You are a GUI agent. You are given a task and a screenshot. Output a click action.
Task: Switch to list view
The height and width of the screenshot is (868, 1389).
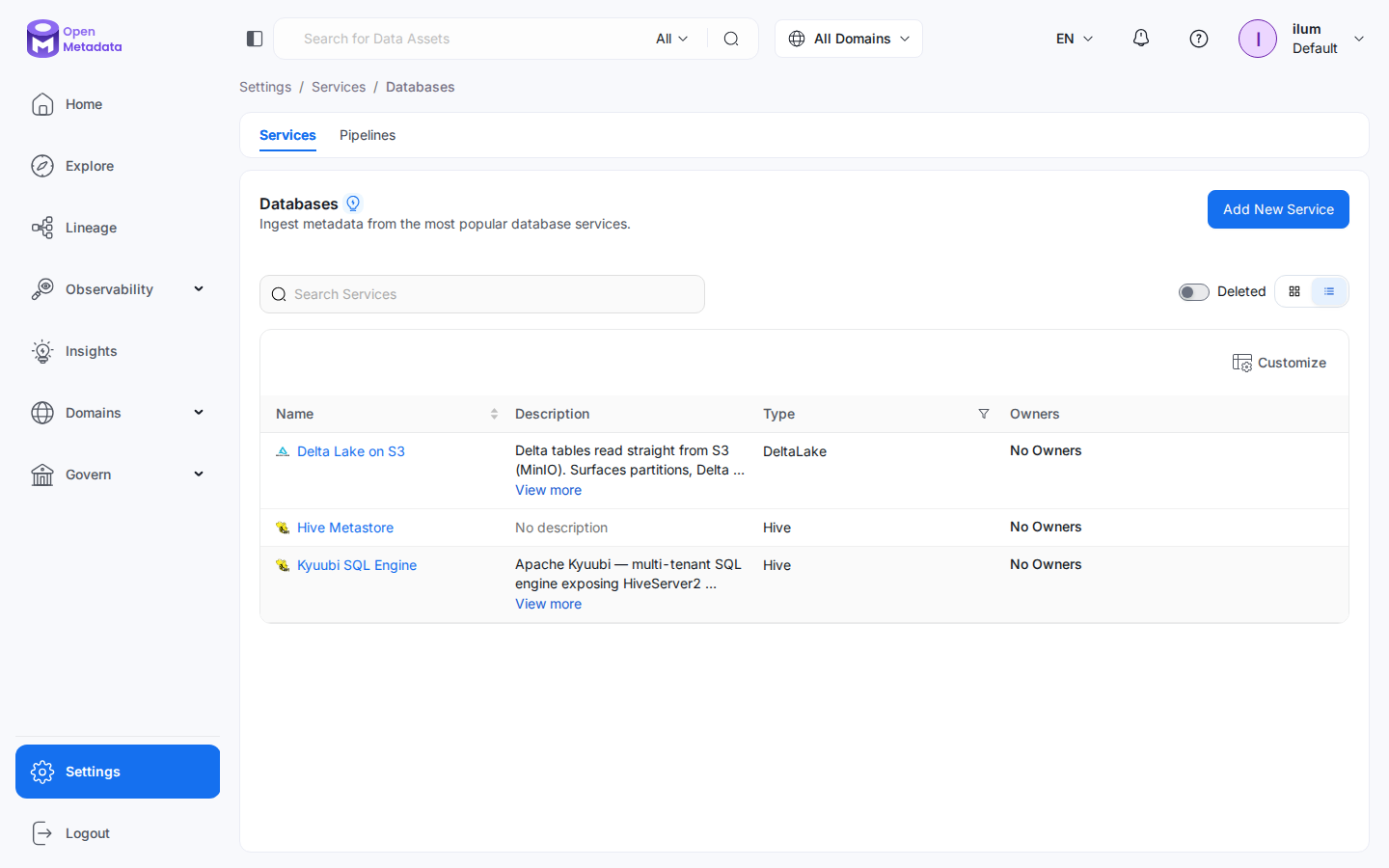click(x=1329, y=291)
